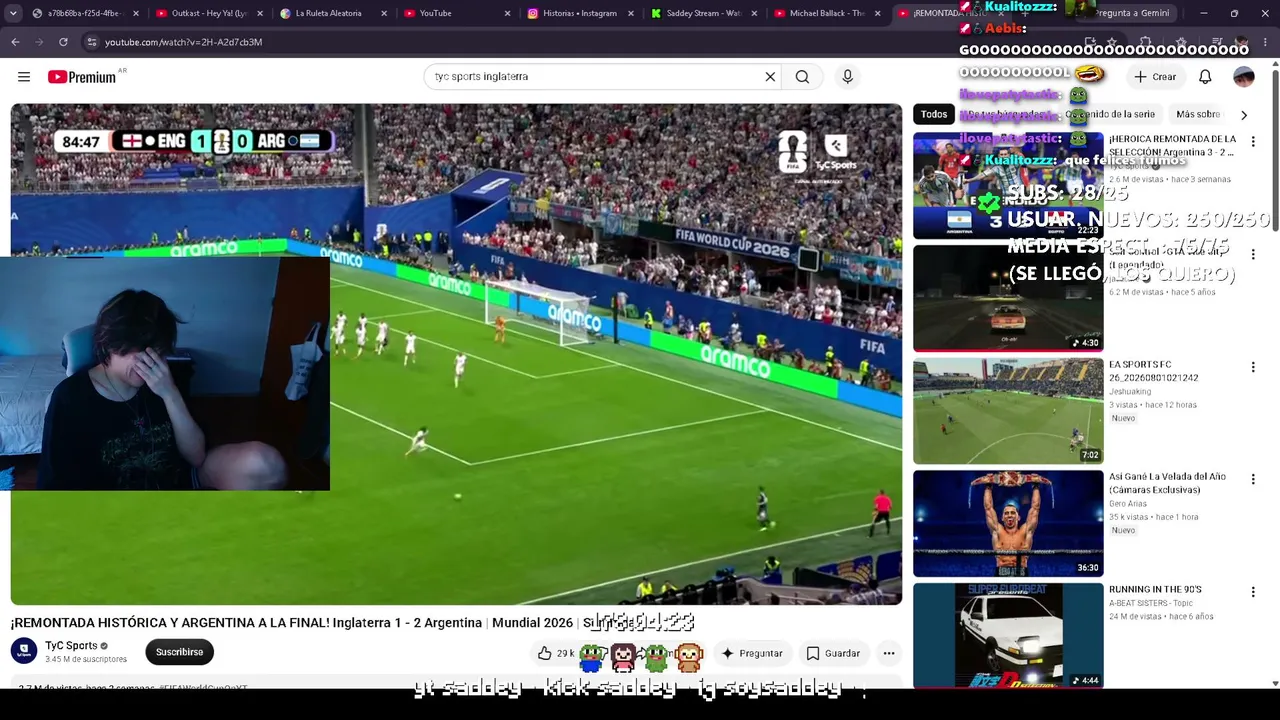Open the YouTube notifications bell

(x=1205, y=77)
